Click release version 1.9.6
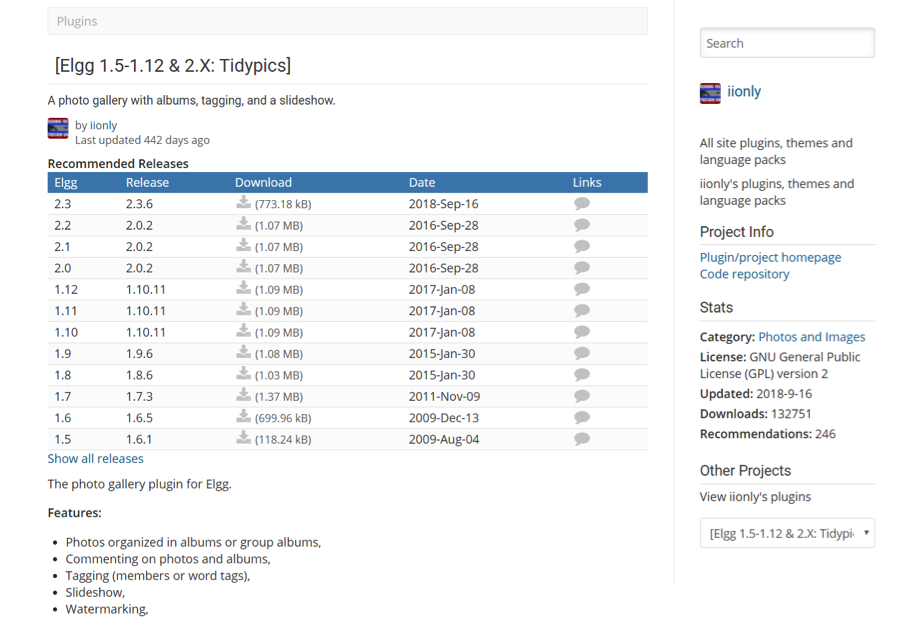The image size is (921, 619). (139, 354)
